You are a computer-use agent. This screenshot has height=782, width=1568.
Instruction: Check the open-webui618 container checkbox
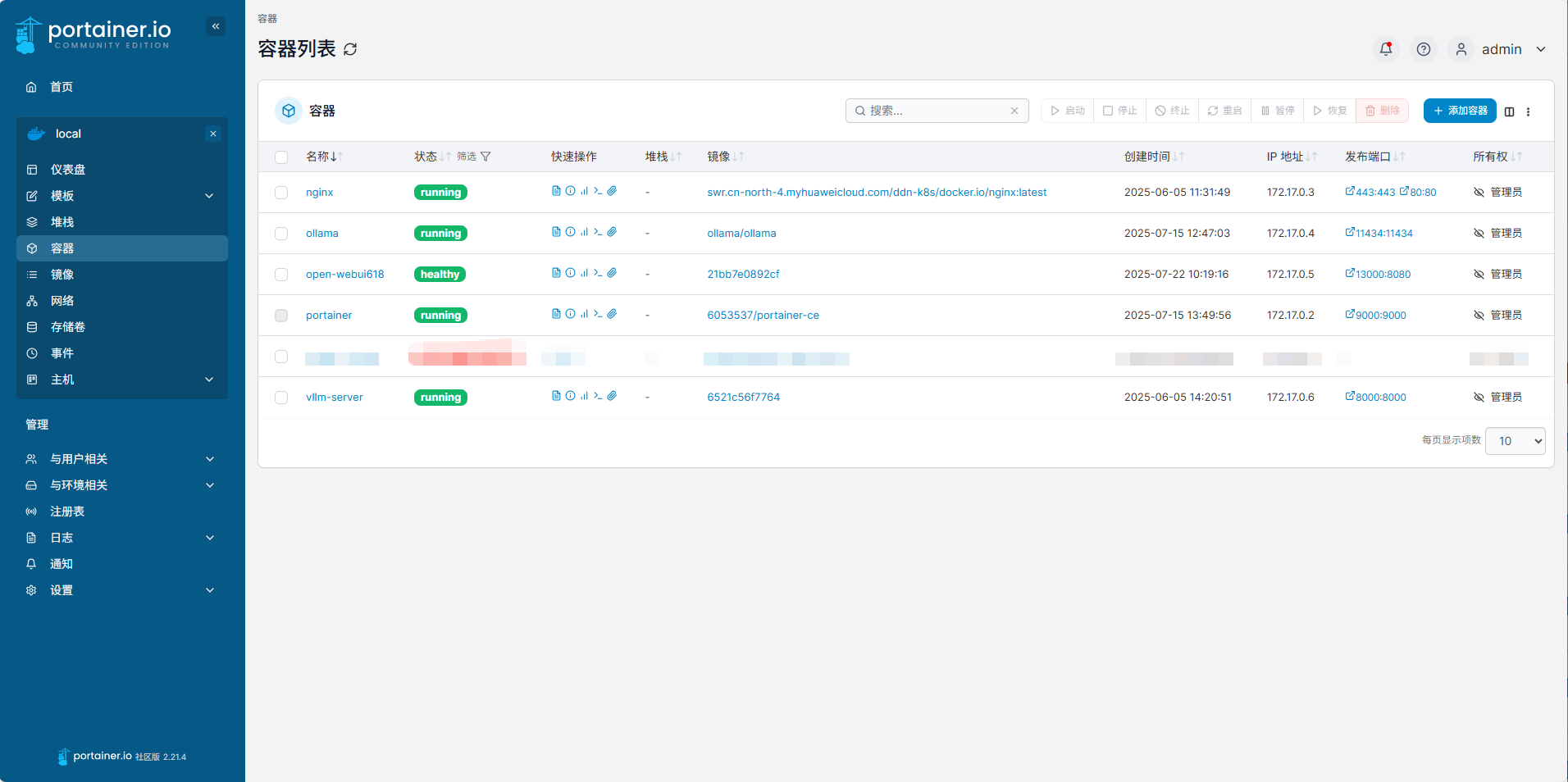point(281,275)
